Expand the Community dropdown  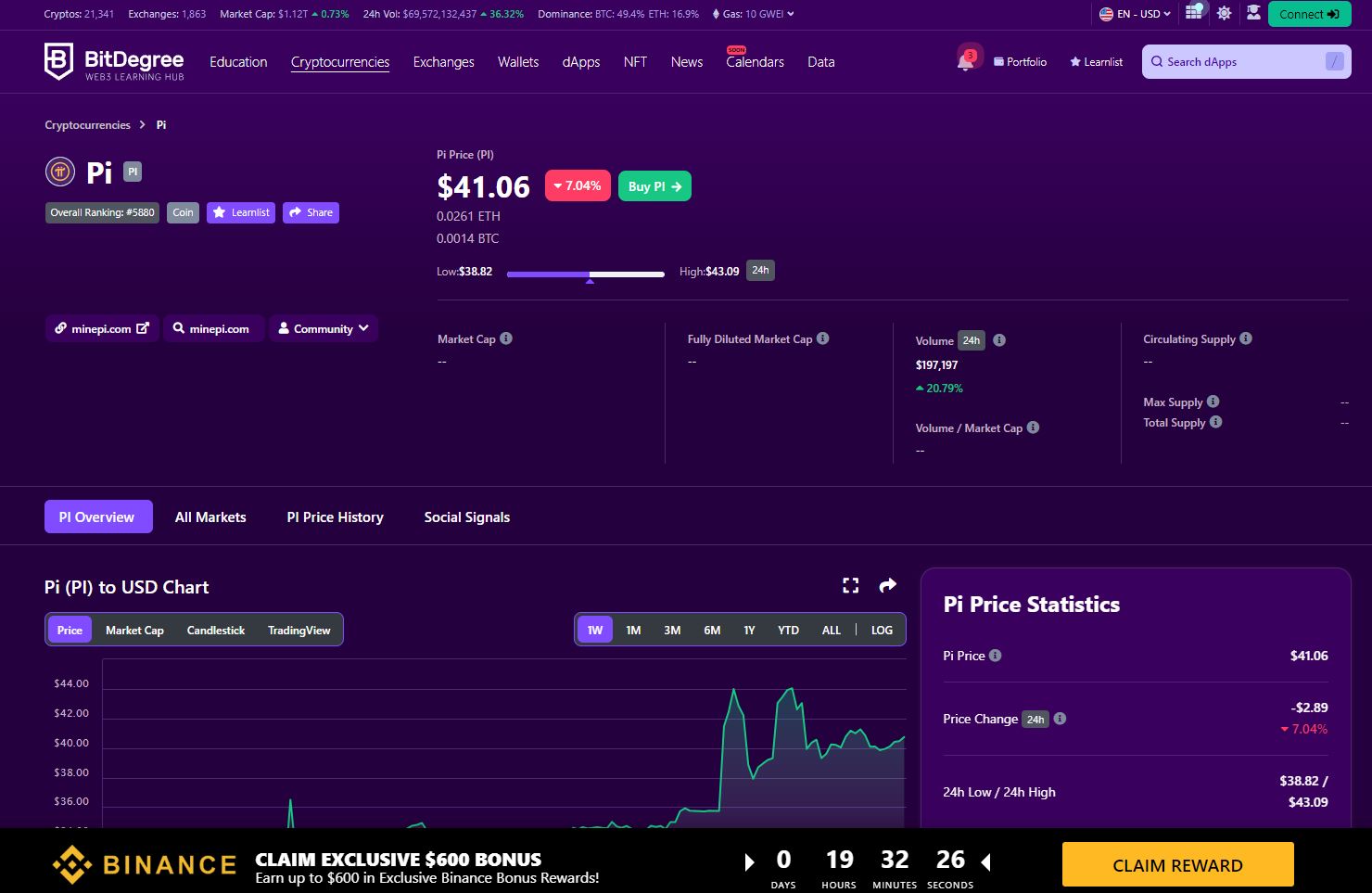(x=324, y=328)
